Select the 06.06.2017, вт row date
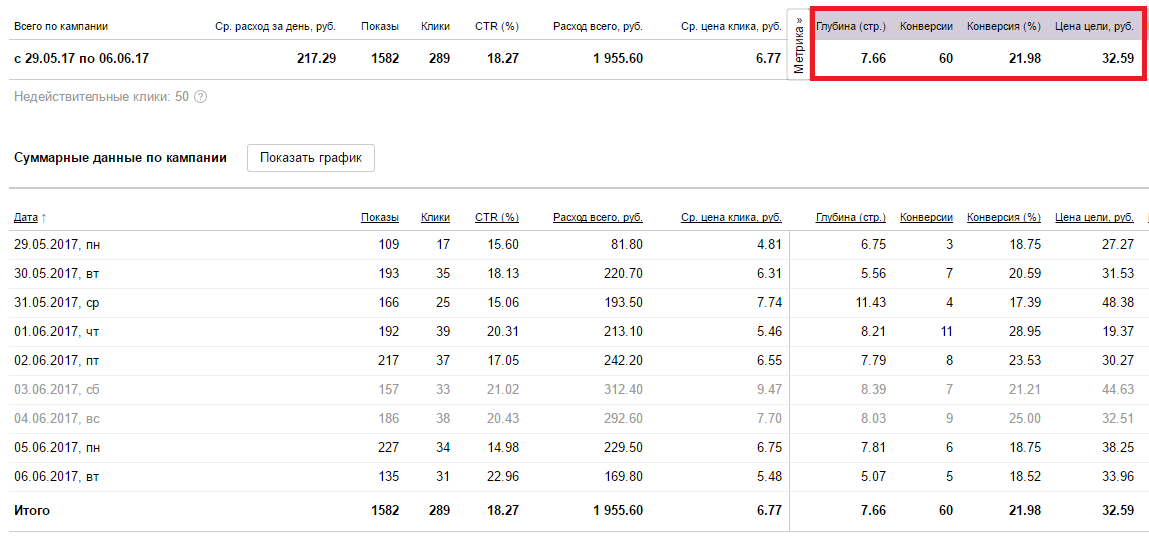 pos(56,476)
